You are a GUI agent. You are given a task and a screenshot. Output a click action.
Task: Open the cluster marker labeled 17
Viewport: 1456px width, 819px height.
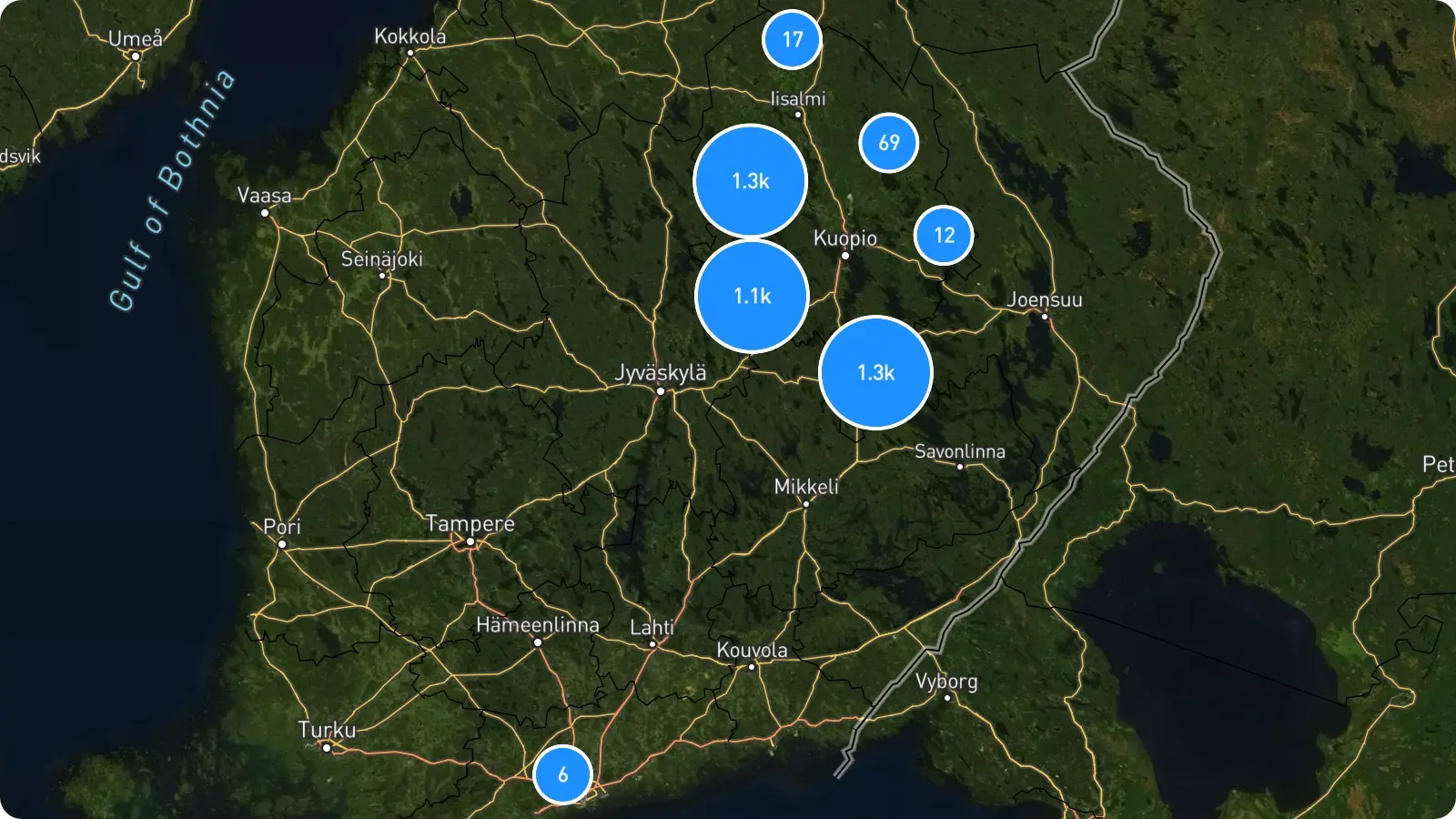pyautogui.click(x=792, y=39)
